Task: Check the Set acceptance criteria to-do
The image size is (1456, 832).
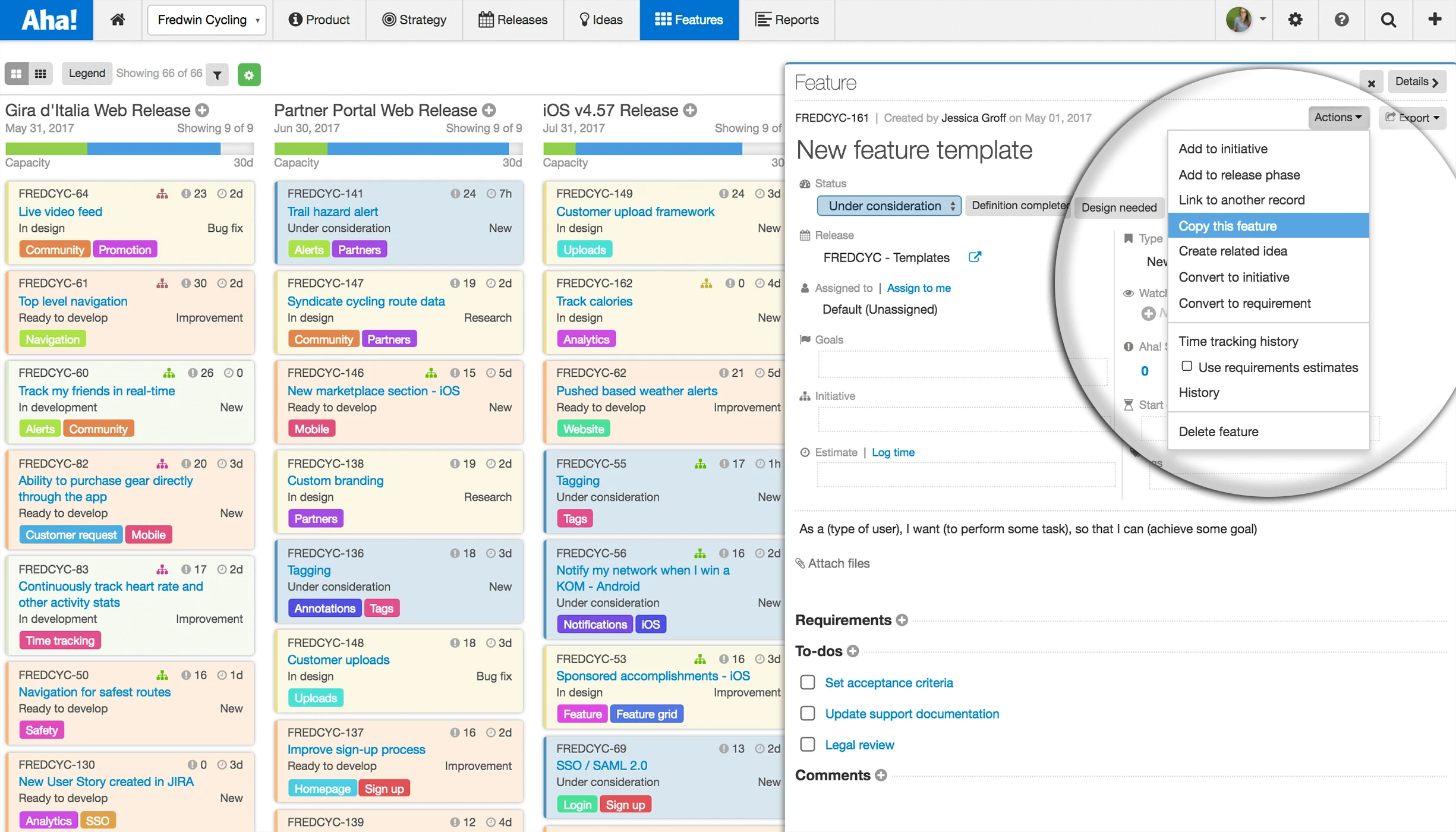Action: (x=807, y=682)
